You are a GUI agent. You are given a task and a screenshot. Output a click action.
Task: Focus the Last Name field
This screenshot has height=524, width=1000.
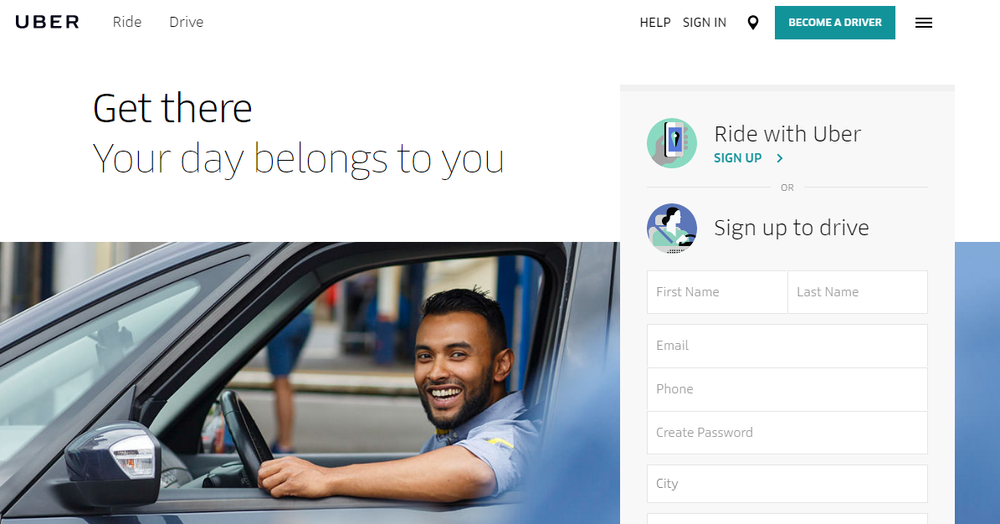click(858, 292)
